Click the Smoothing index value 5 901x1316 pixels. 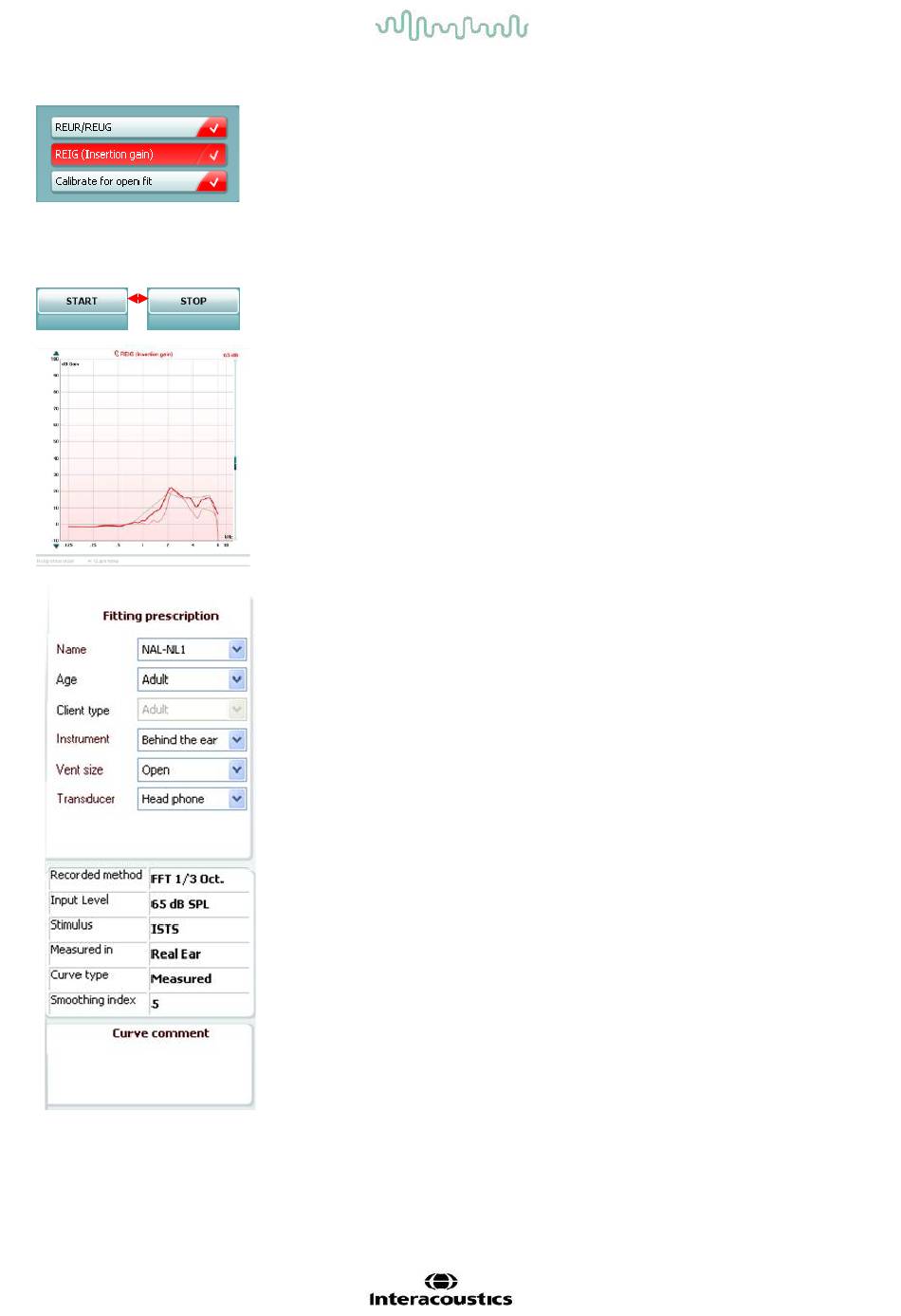coord(155,1004)
